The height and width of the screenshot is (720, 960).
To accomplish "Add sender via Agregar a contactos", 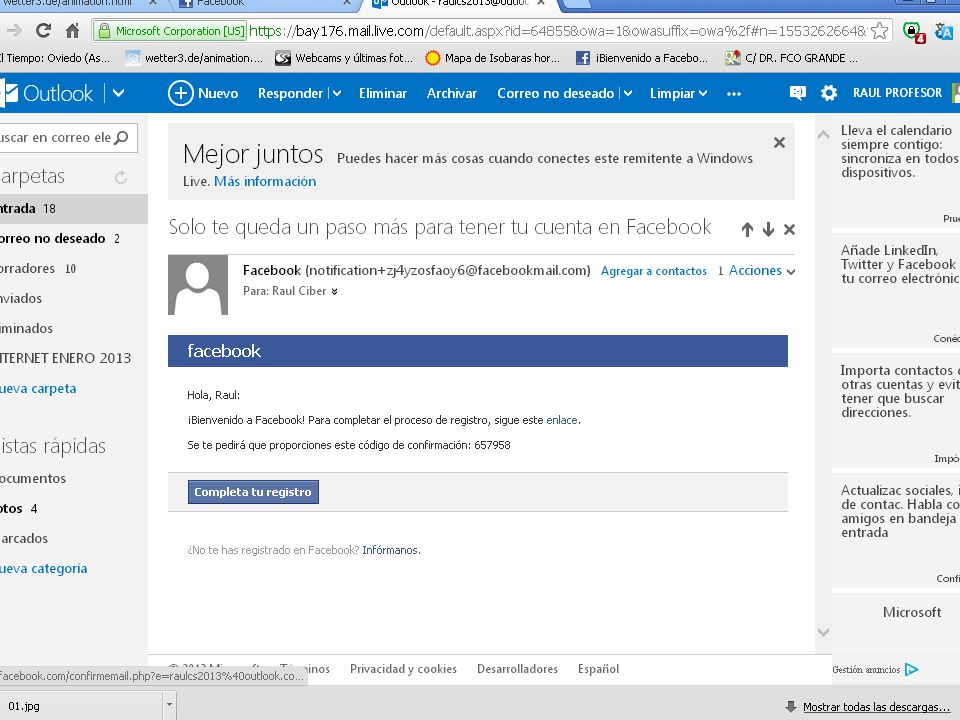I will tap(653, 271).
